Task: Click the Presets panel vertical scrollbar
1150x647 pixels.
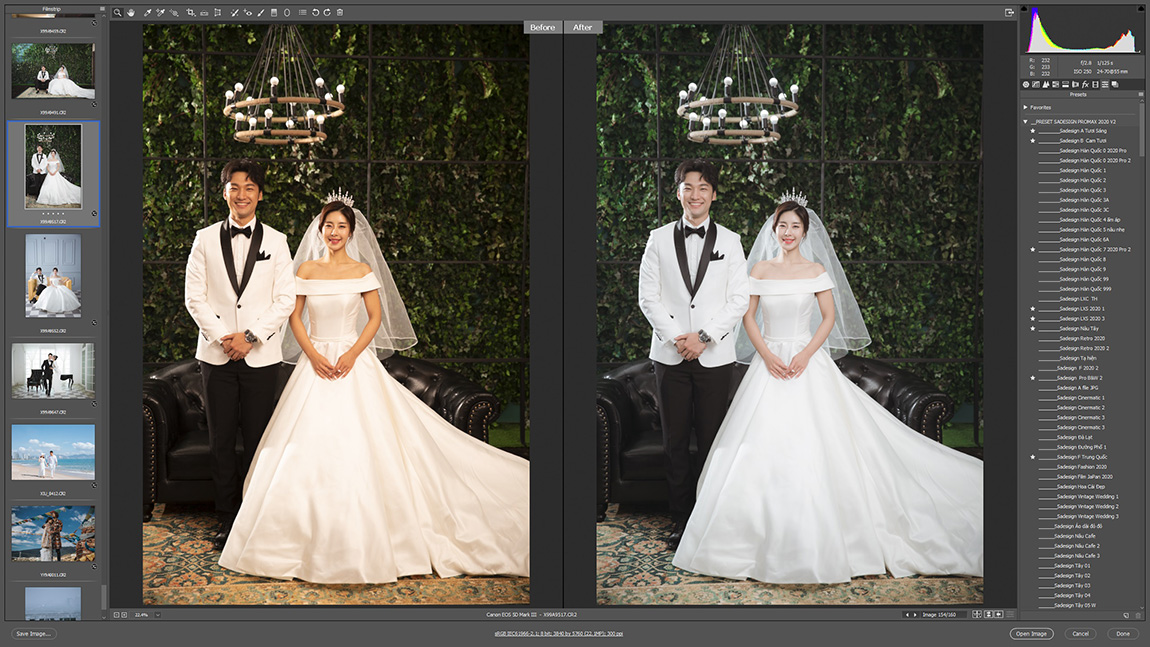Action: (x=1141, y=128)
